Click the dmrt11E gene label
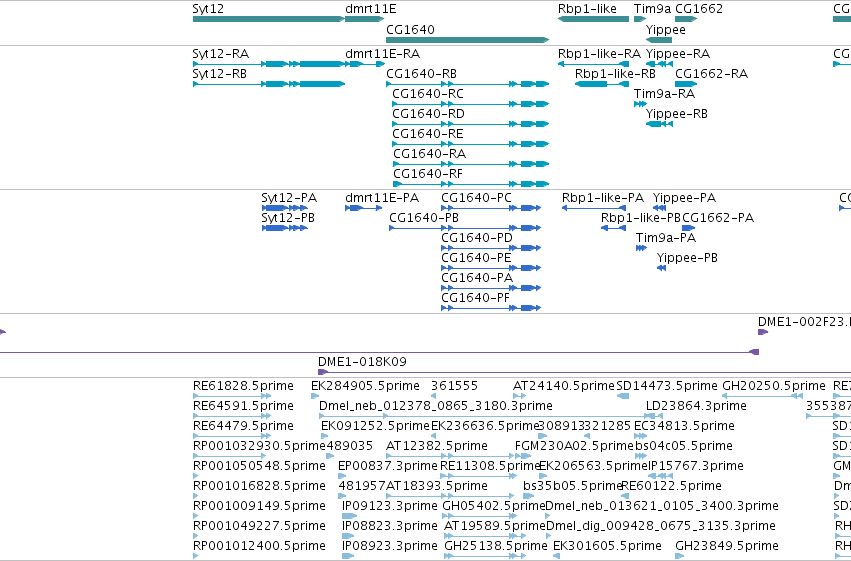The height and width of the screenshot is (561, 851). point(371,9)
